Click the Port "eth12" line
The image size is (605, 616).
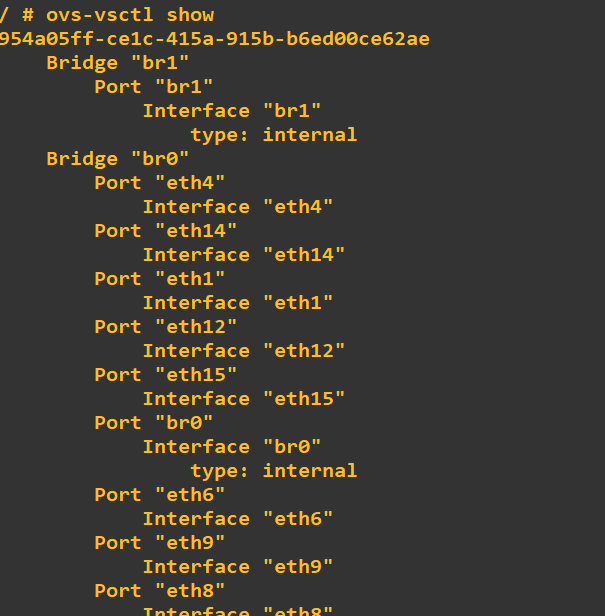[x=165, y=326]
